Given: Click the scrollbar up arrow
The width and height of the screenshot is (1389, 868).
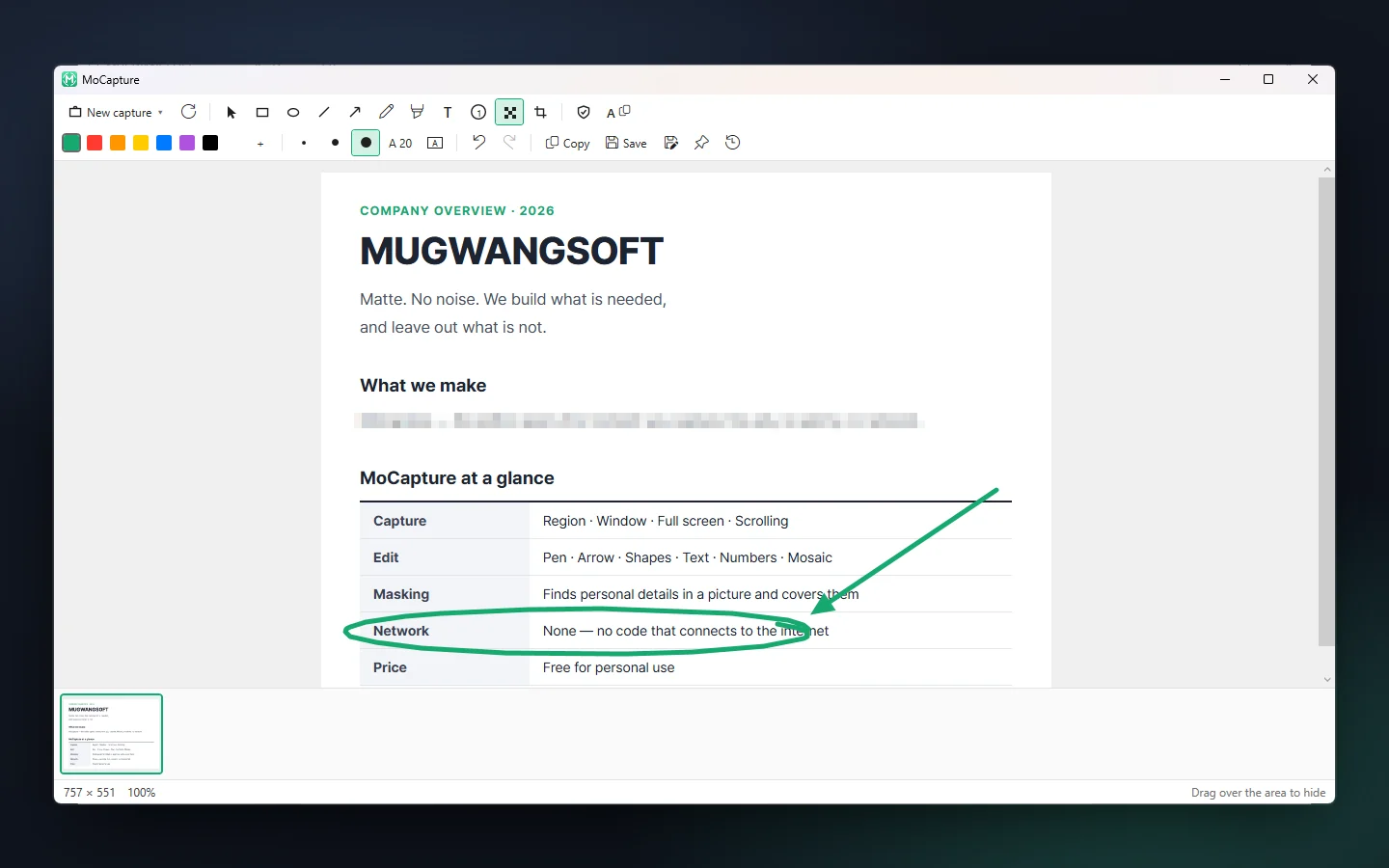Looking at the screenshot, I should pos(1327,170).
